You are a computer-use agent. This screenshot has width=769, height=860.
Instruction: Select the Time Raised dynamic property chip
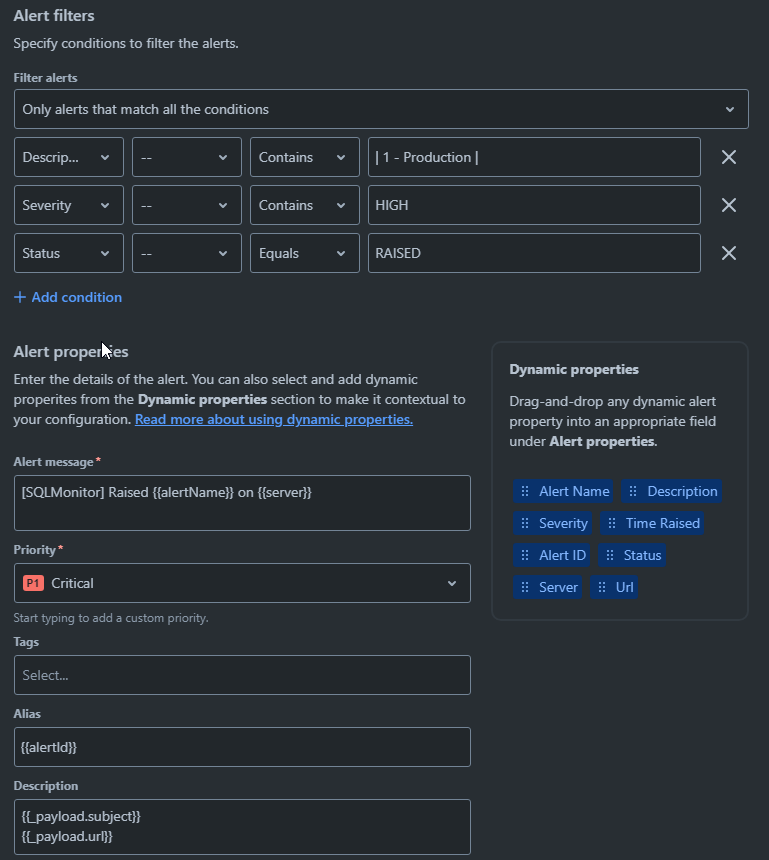(x=652, y=523)
